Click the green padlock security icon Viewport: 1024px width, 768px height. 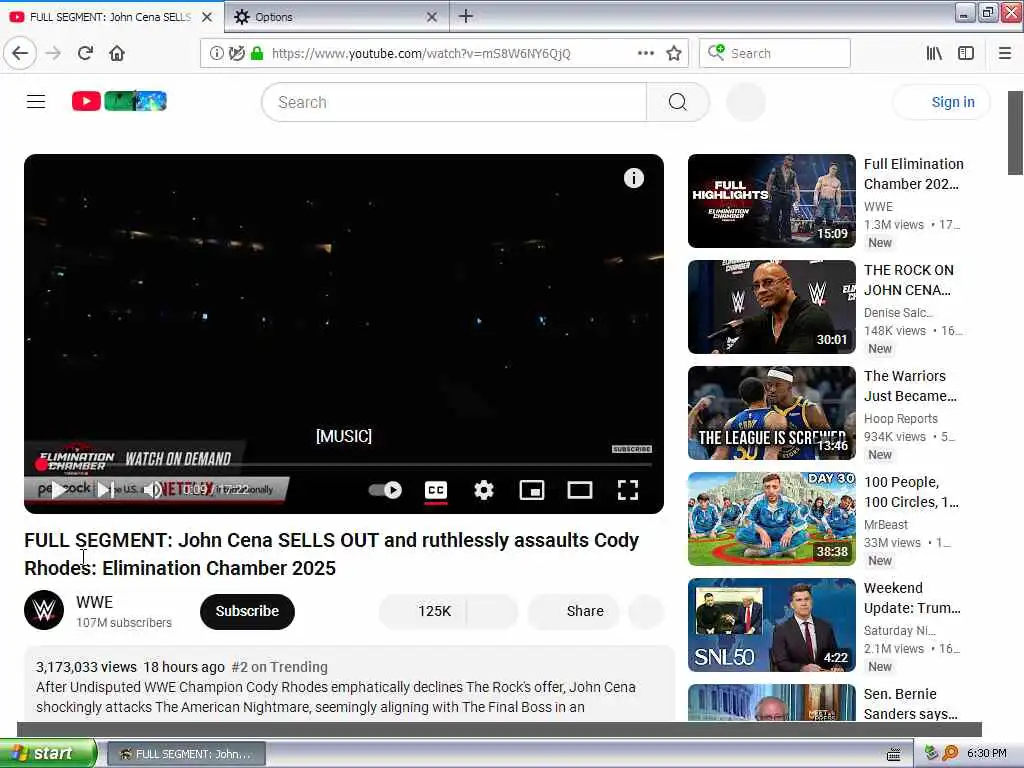click(x=257, y=54)
